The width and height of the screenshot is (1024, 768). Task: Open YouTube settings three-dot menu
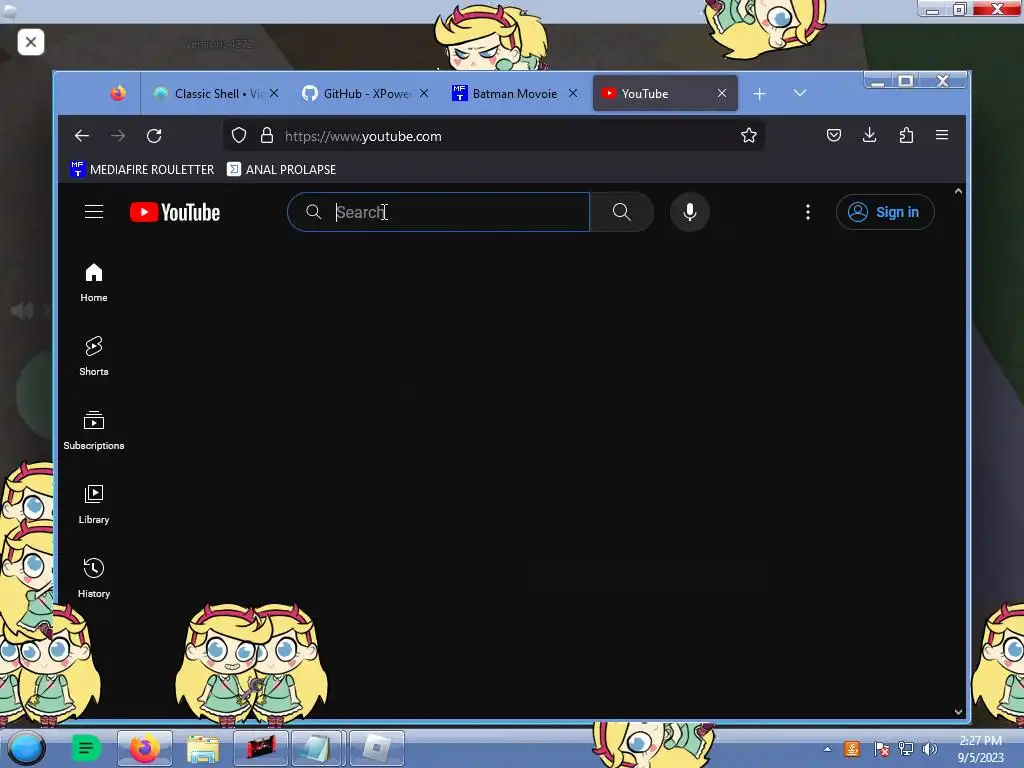[808, 212]
